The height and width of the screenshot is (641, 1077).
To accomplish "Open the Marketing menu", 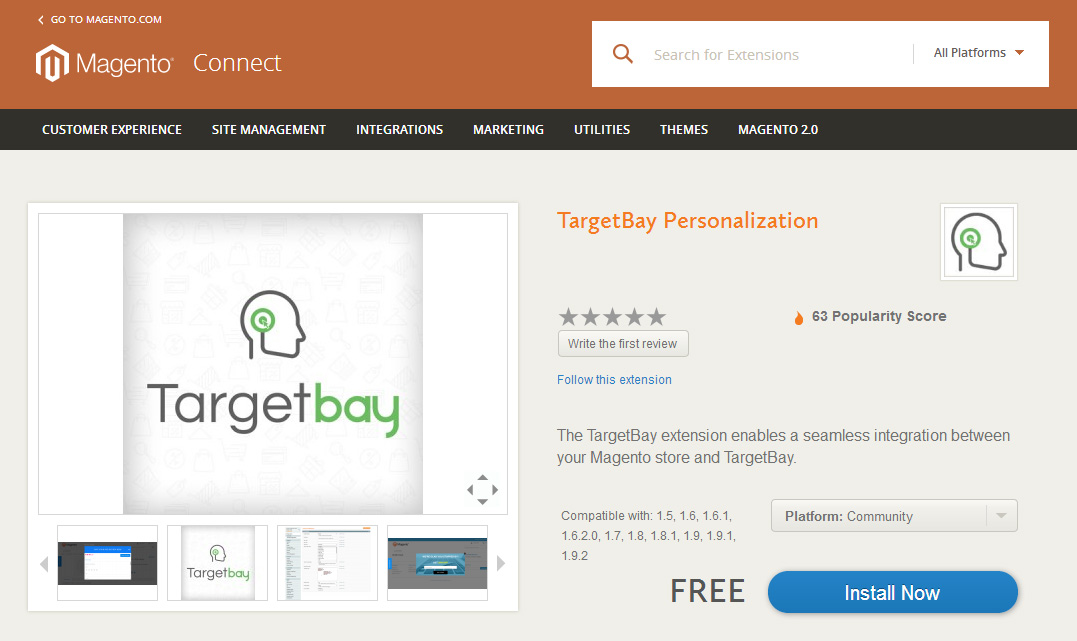I will pyautogui.click(x=508, y=130).
